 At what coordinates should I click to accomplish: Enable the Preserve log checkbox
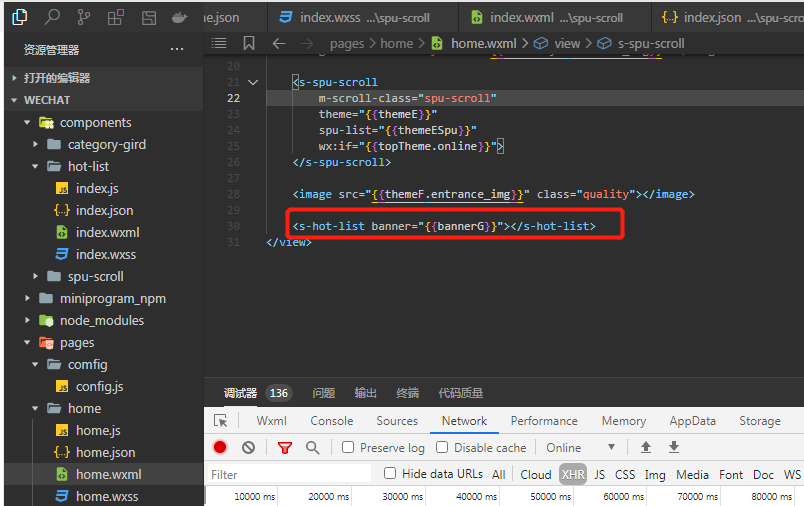[x=348, y=448]
